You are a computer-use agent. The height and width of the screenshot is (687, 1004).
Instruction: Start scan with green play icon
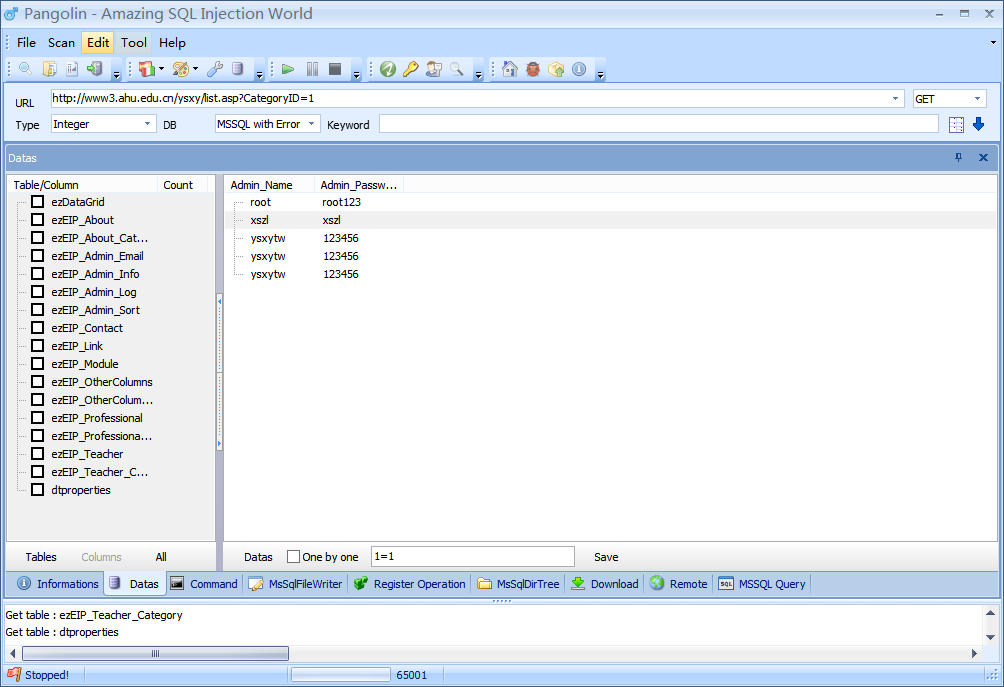288,69
